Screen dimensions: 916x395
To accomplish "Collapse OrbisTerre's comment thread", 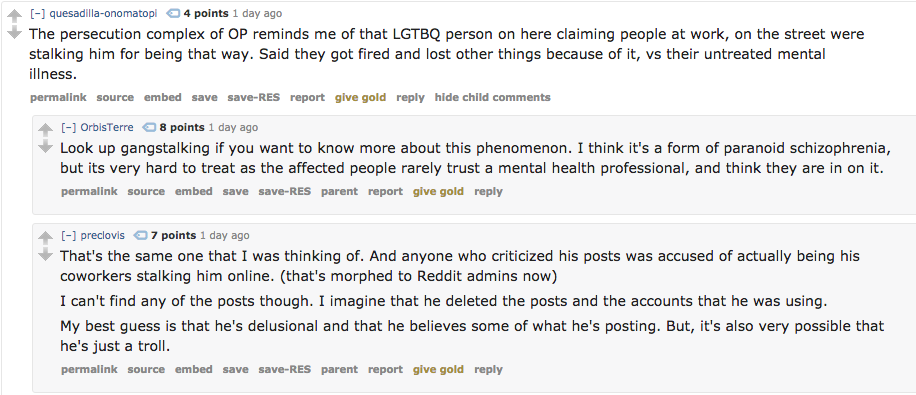I will click(x=68, y=127).
